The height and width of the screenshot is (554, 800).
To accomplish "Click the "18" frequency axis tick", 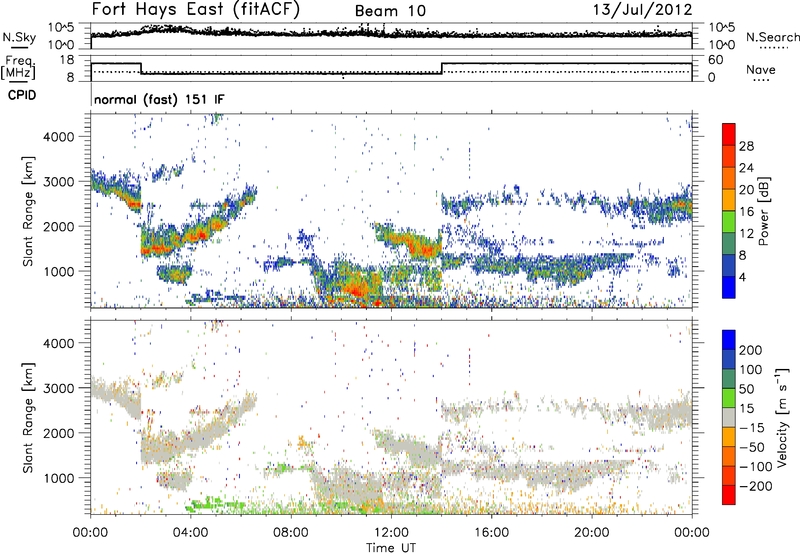I will tap(67, 60).
